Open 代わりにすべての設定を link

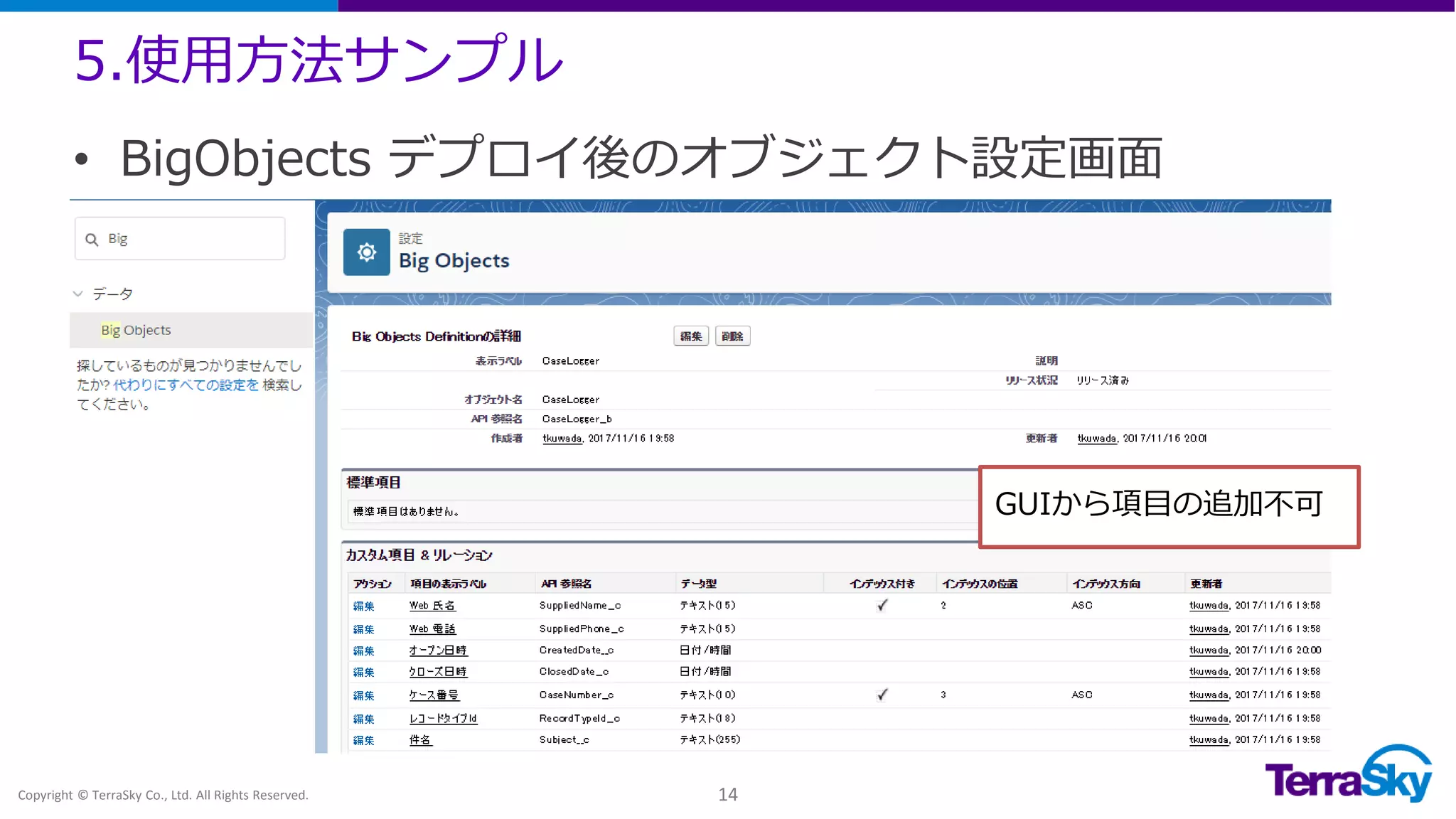pos(186,385)
